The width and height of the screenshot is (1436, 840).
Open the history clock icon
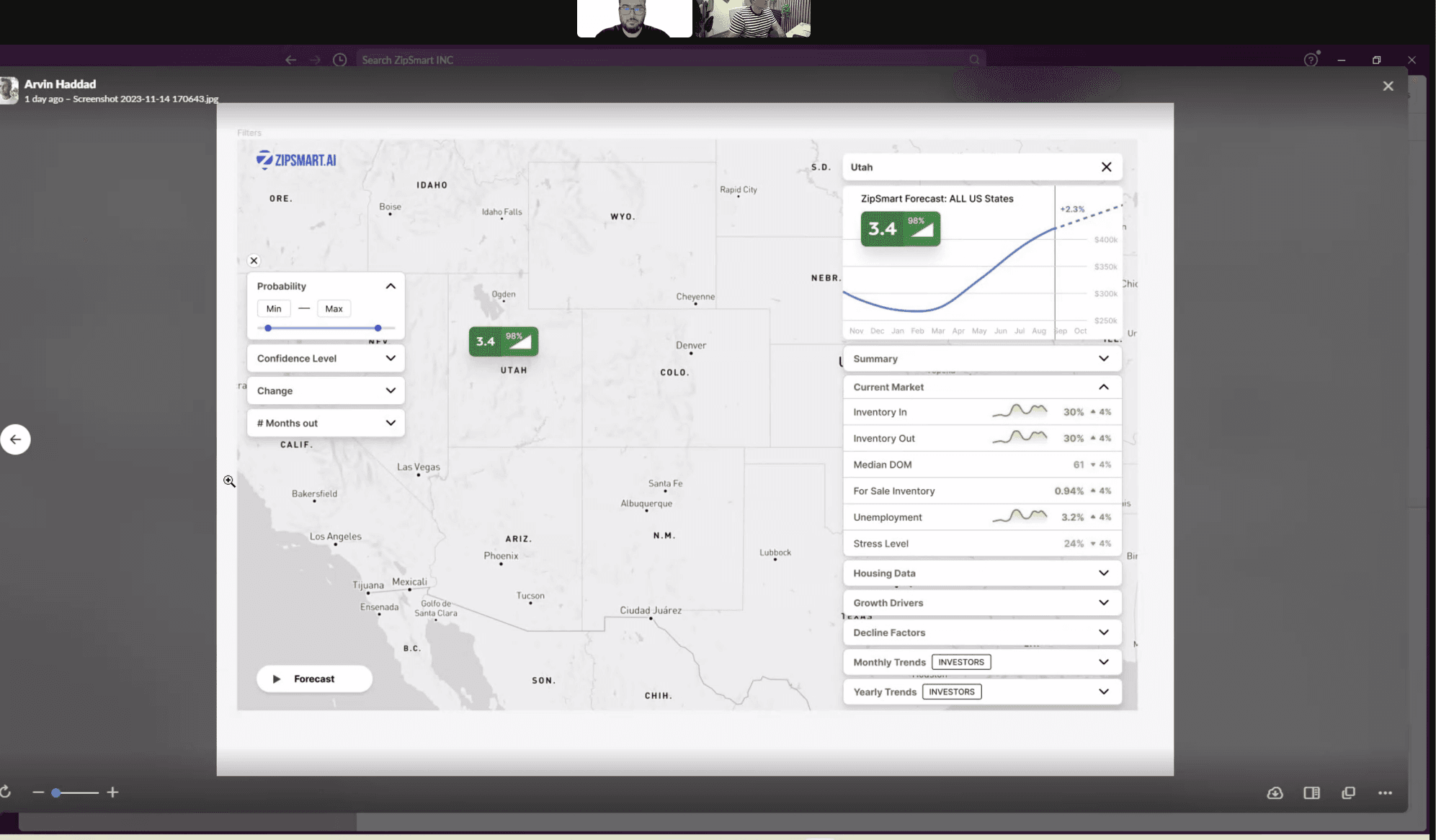(x=339, y=60)
